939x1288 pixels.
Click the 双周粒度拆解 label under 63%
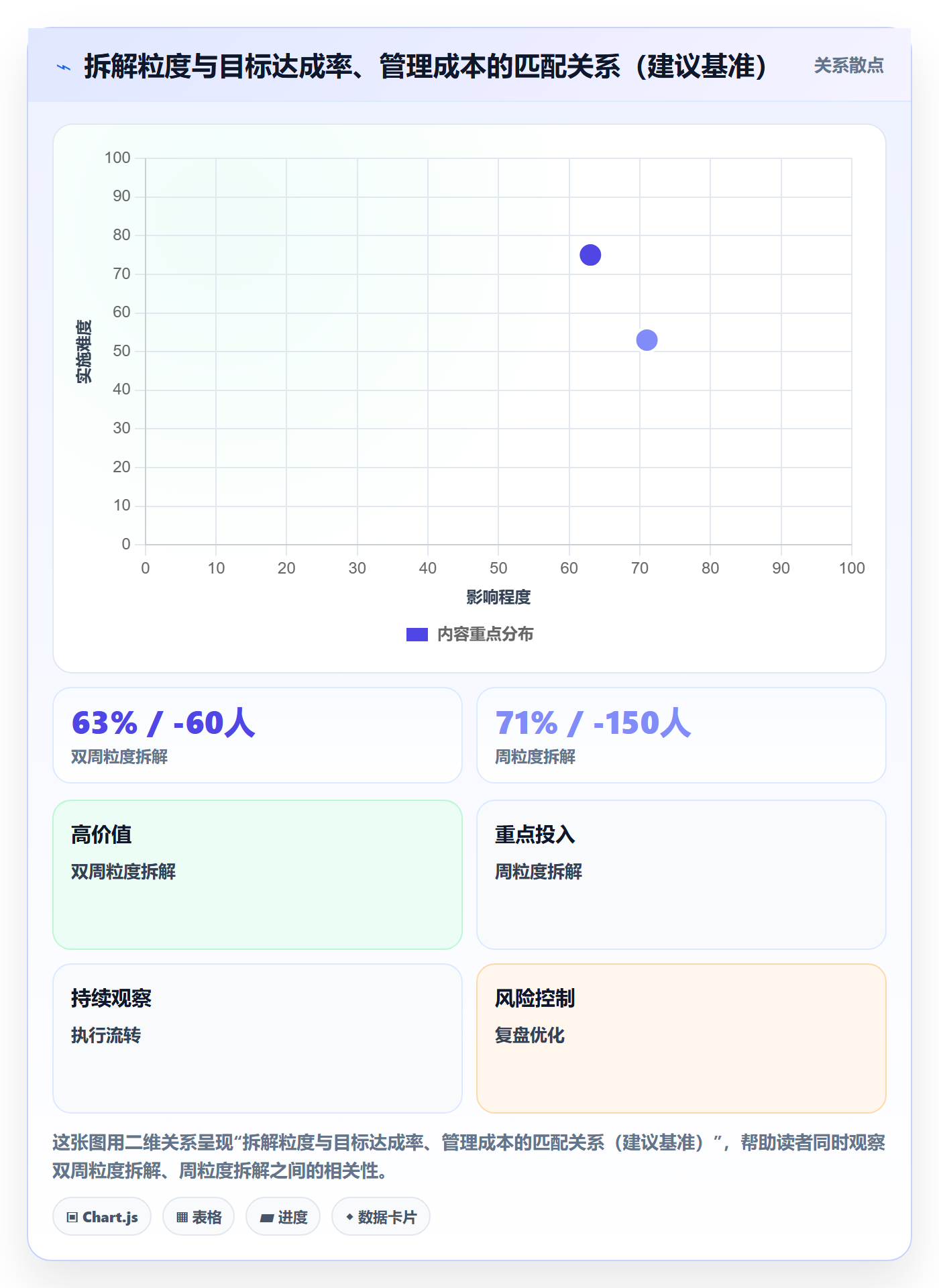(x=119, y=757)
